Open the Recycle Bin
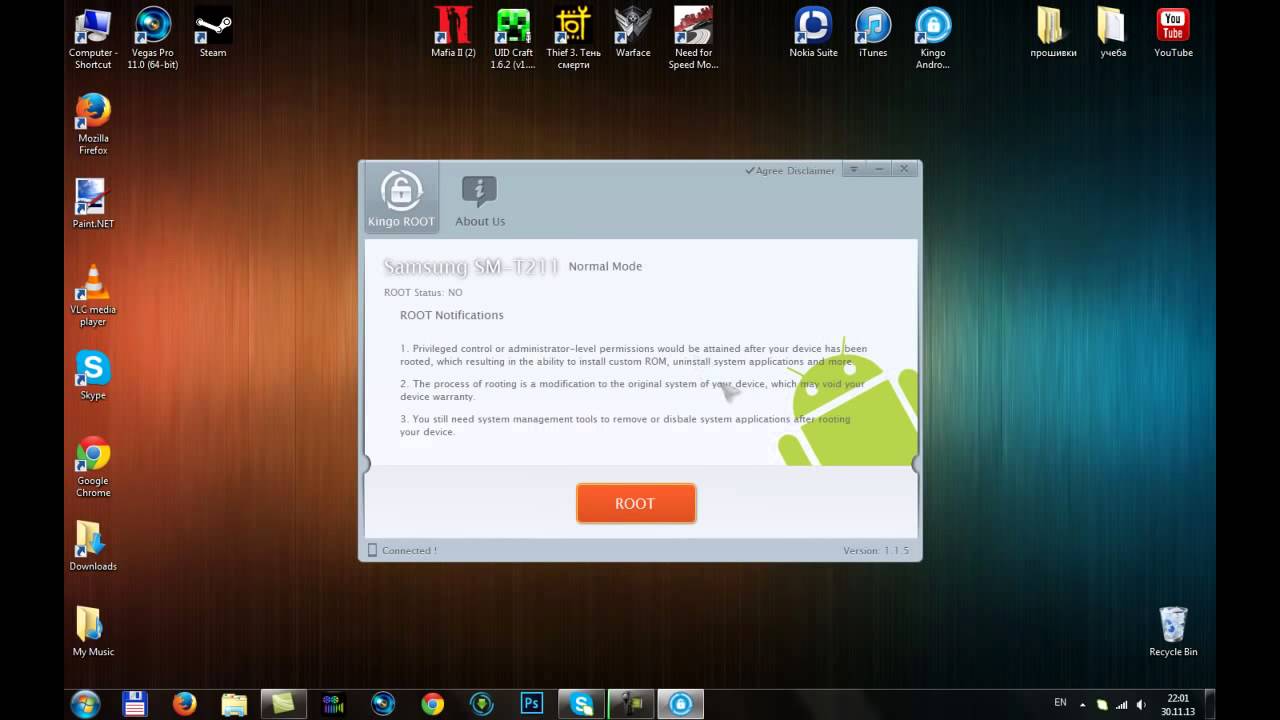Screen dimensions: 1280x720 point(1173,632)
